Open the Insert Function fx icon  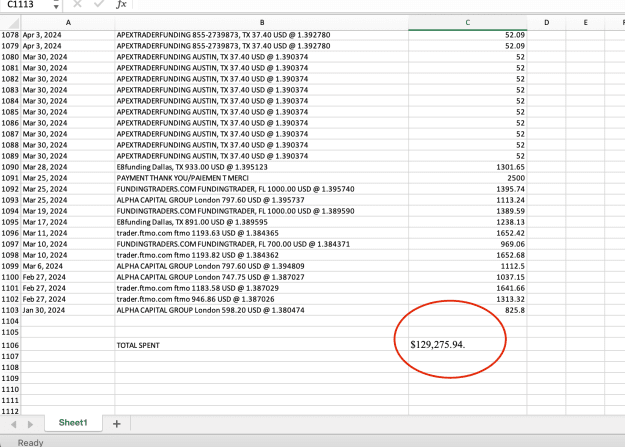tap(121, 4)
